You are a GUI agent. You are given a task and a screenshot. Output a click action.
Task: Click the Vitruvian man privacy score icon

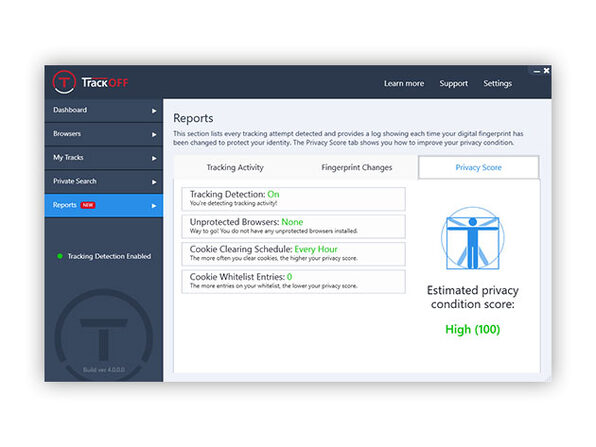point(472,238)
